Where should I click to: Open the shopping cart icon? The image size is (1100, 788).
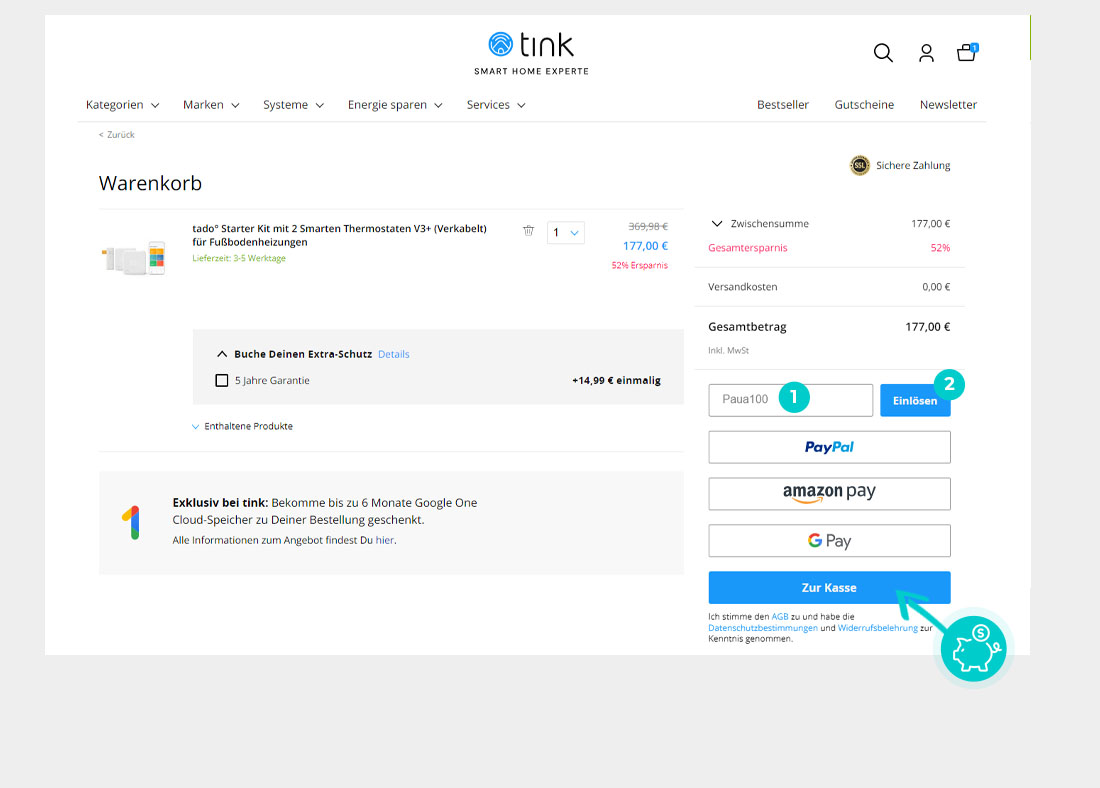[x=967, y=53]
